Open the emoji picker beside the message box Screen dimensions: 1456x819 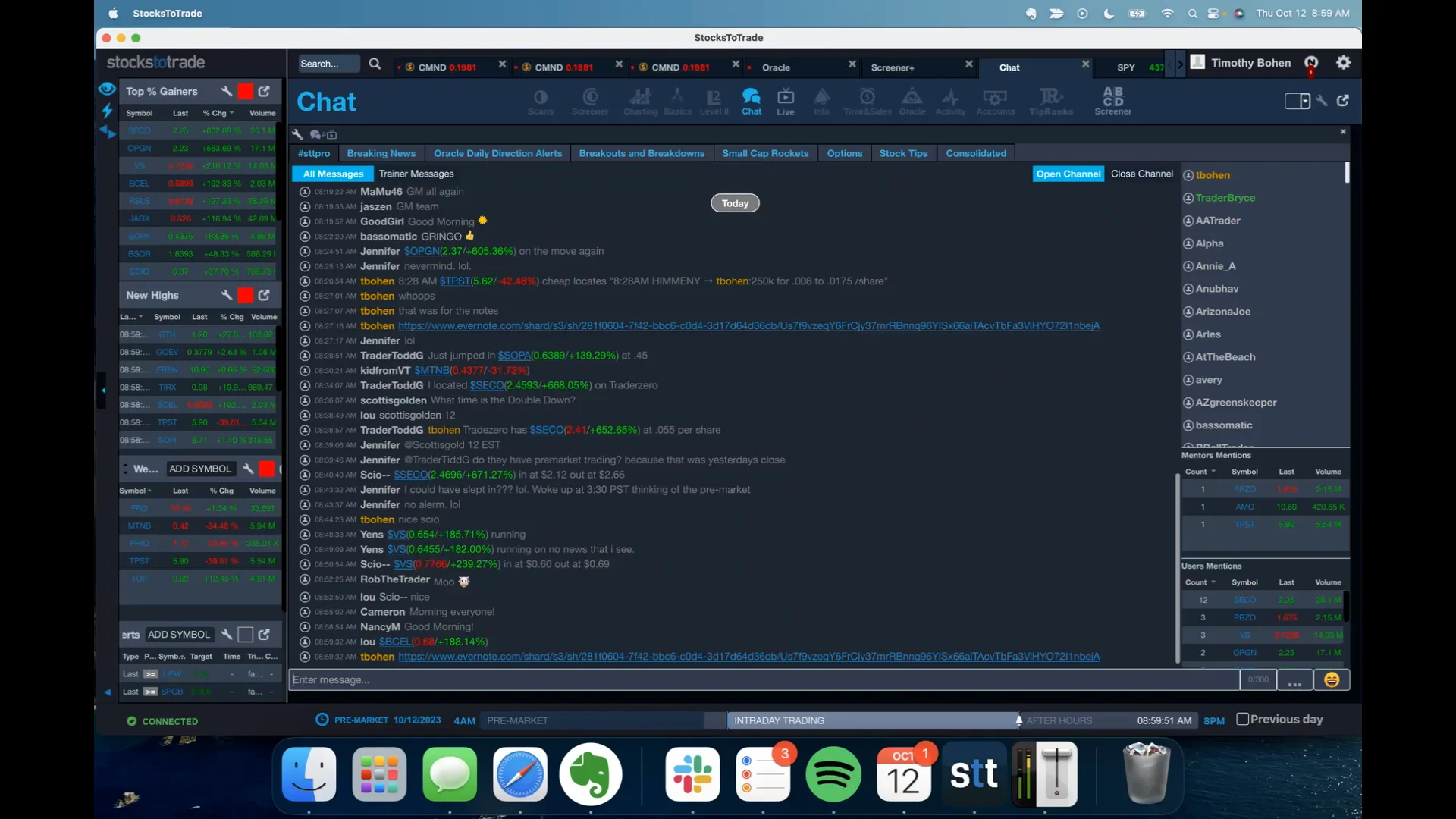click(x=1332, y=680)
